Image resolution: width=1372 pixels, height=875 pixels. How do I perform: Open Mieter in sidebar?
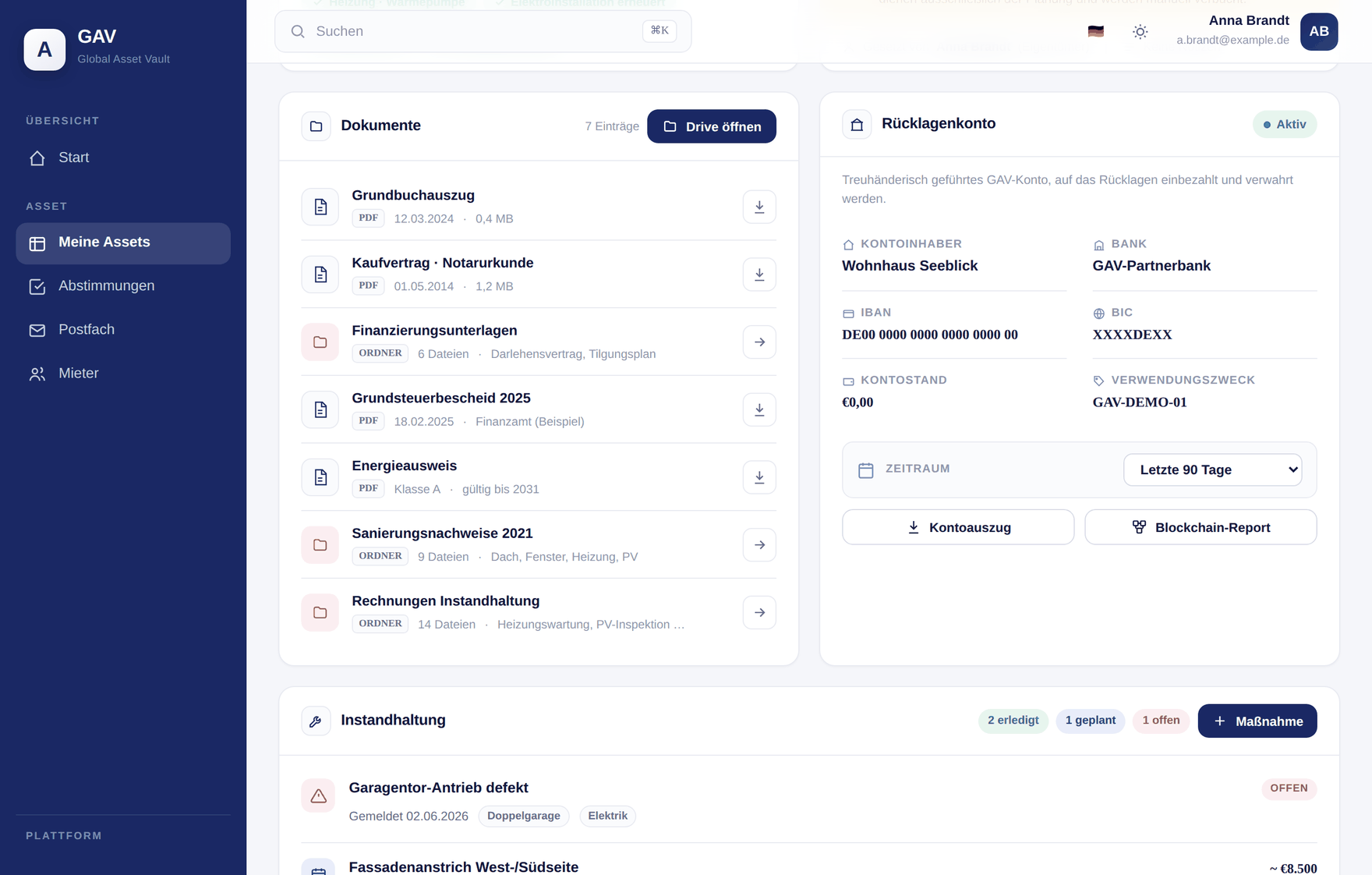pos(123,374)
